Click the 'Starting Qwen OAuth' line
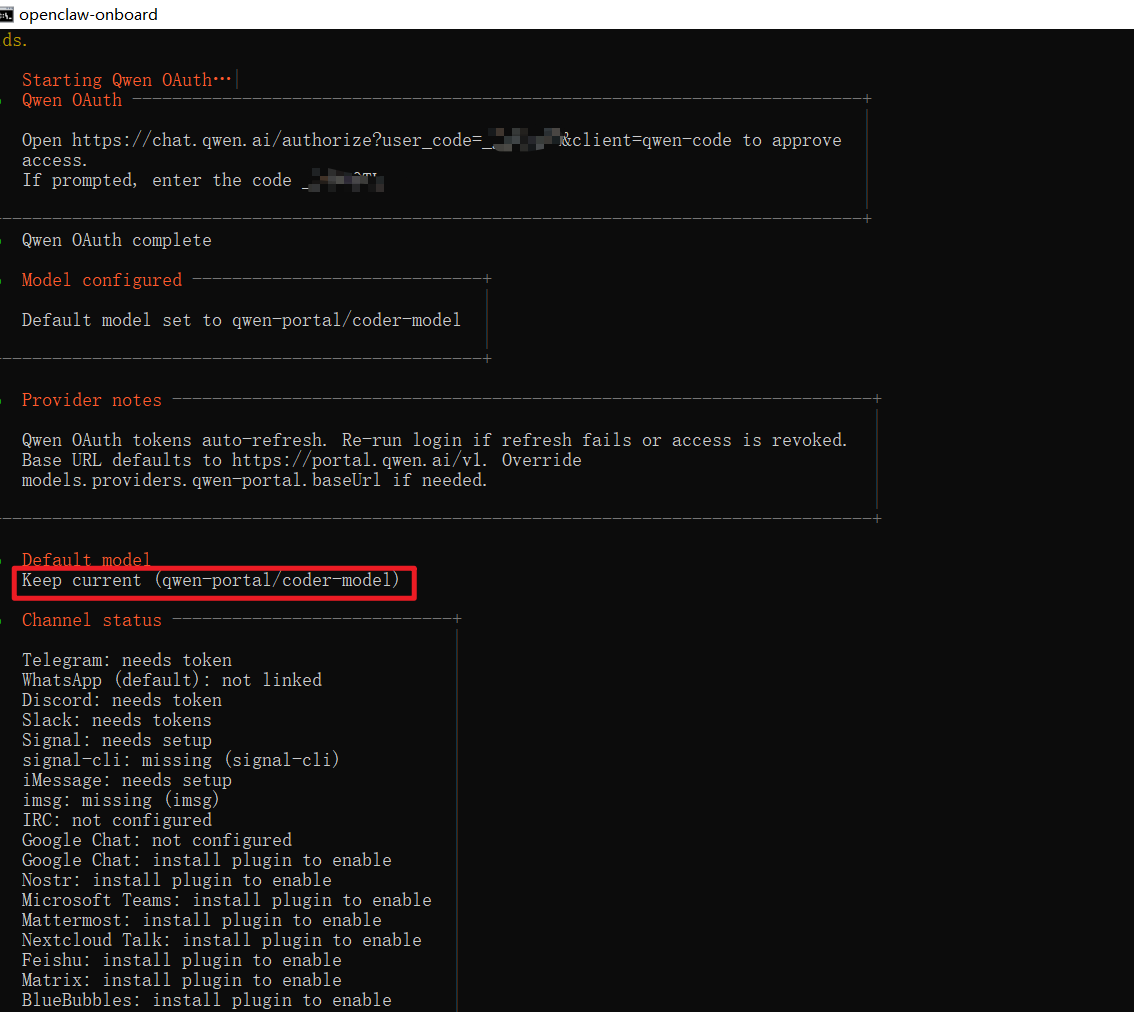Screen dimensions: 1134x1012 [x=126, y=80]
